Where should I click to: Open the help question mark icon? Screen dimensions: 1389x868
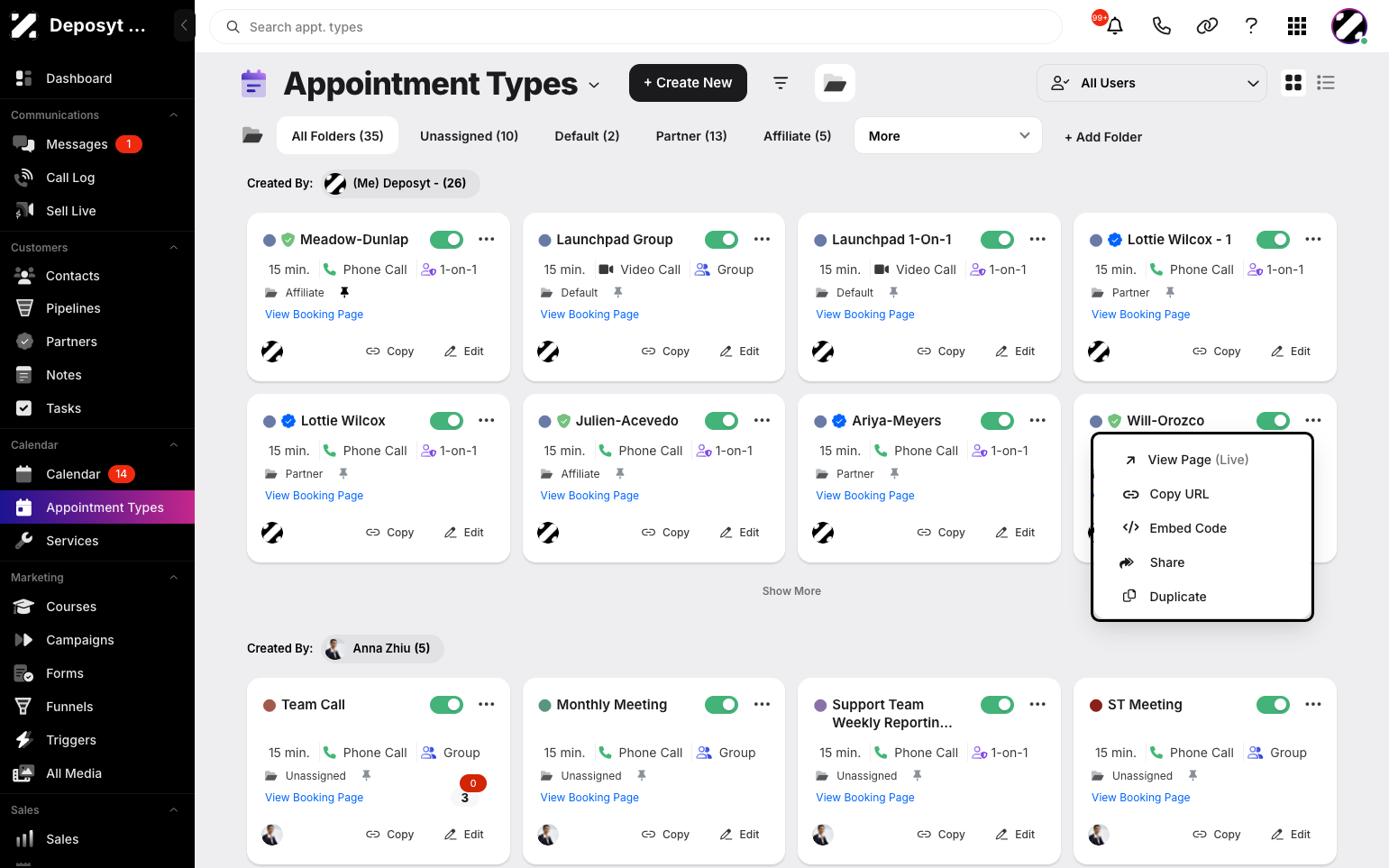click(x=1251, y=26)
